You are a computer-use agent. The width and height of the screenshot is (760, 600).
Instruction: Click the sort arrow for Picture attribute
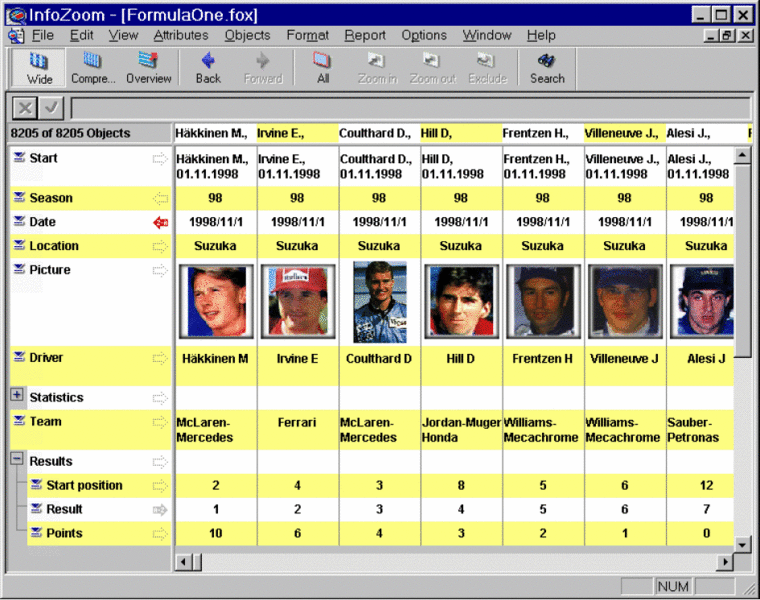(160, 270)
